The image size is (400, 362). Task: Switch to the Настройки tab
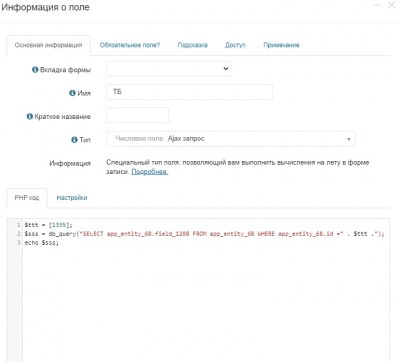[72, 198]
